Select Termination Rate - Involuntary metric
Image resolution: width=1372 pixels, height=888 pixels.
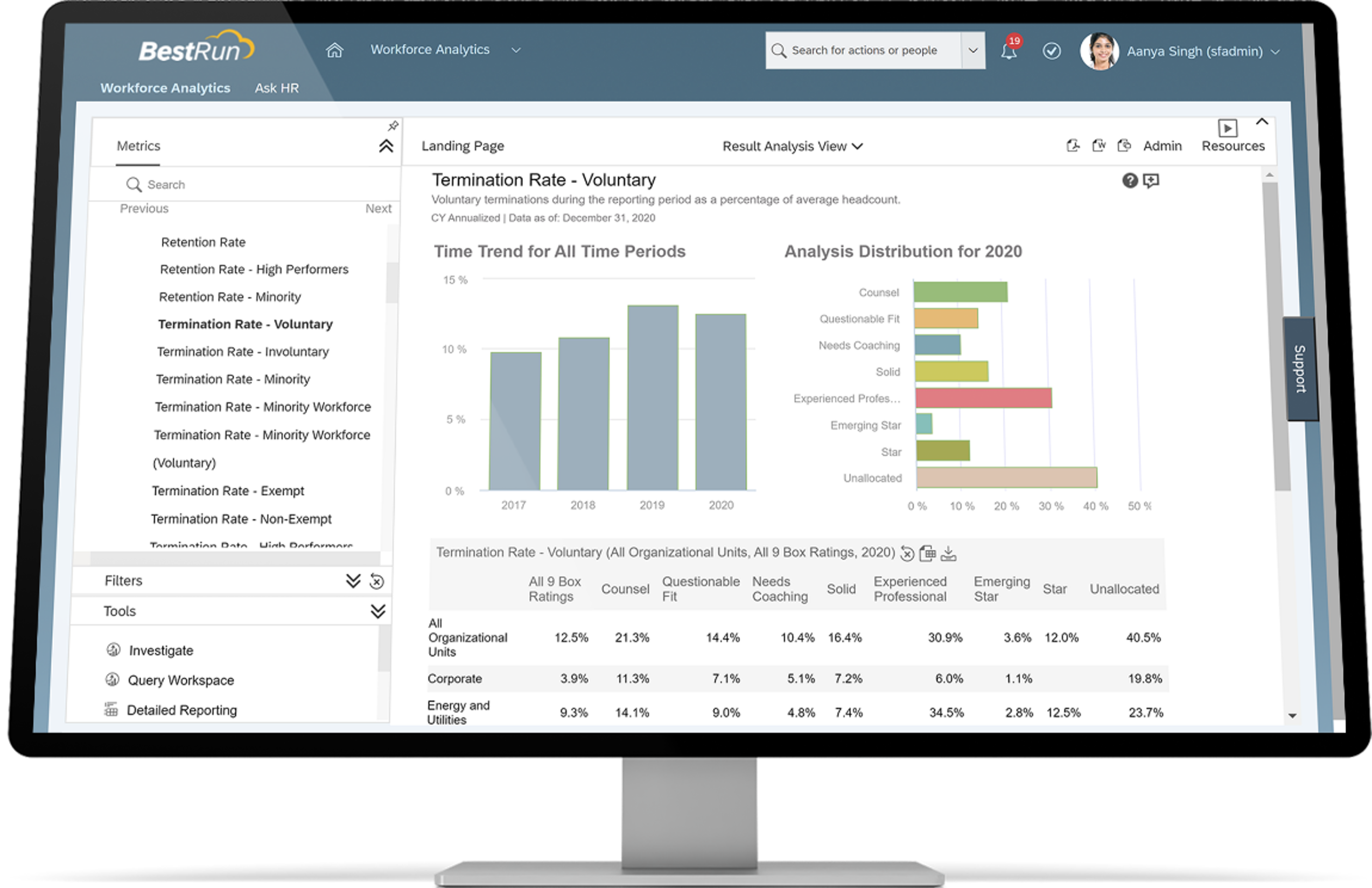click(x=243, y=351)
